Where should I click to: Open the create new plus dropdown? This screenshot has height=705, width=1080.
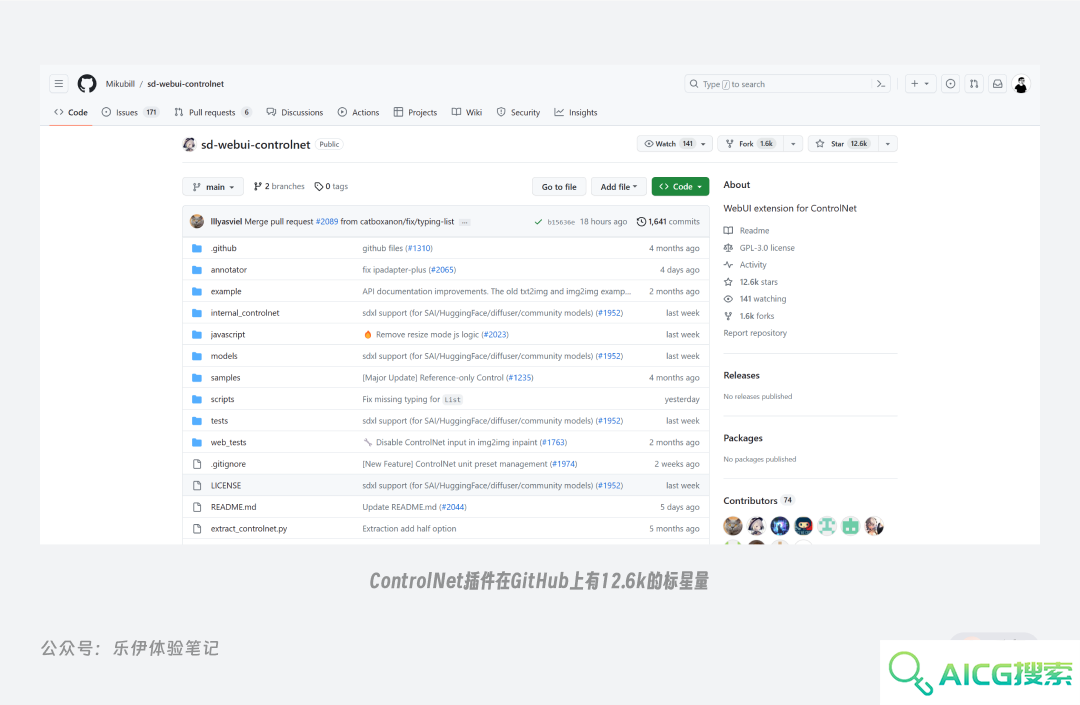920,84
